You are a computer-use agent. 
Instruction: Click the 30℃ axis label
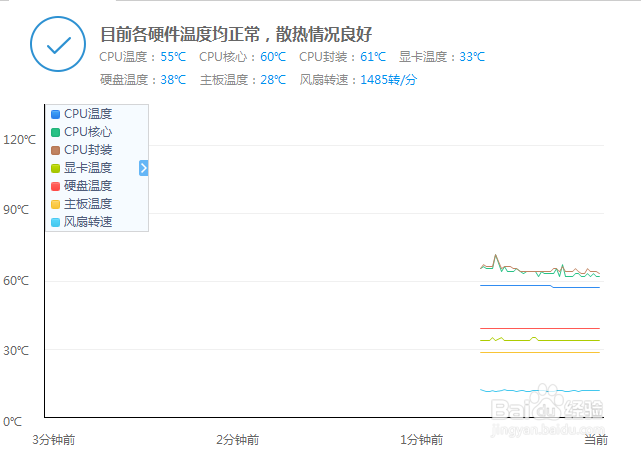point(16,351)
